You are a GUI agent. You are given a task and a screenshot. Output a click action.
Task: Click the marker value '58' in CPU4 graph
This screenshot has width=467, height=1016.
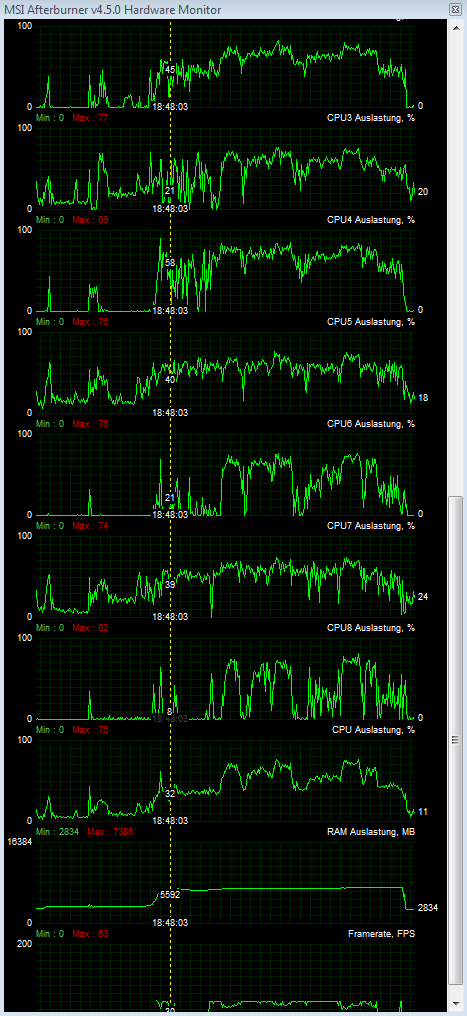tap(170, 263)
